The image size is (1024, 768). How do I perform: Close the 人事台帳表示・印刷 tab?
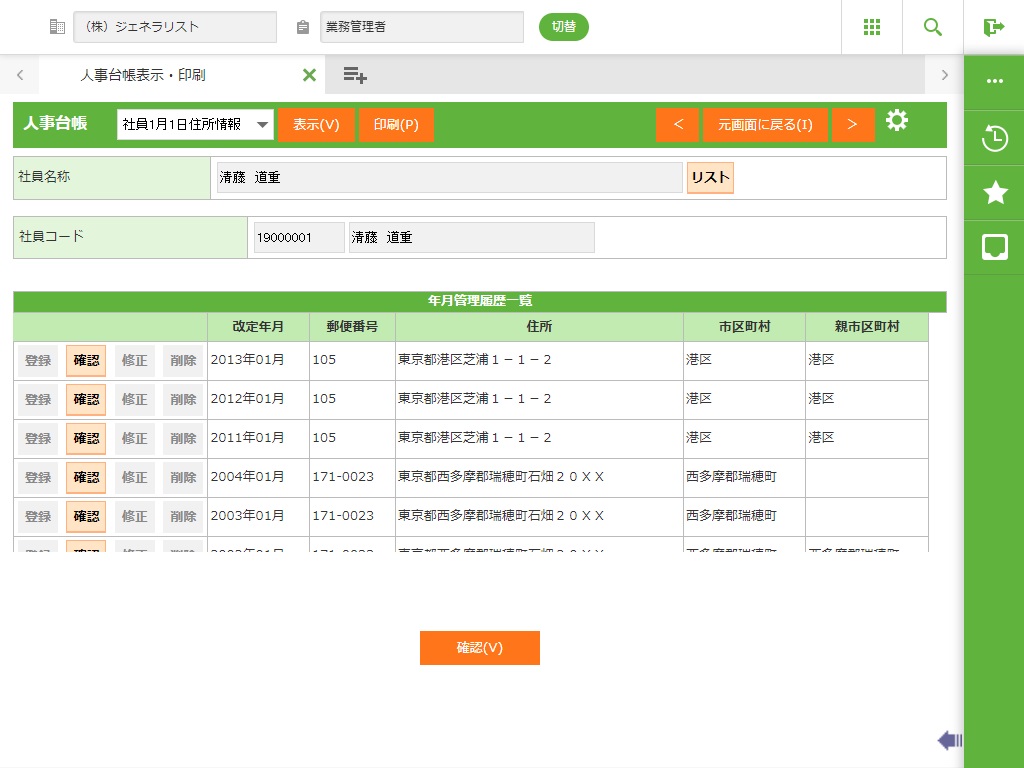(x=309, y=75)
